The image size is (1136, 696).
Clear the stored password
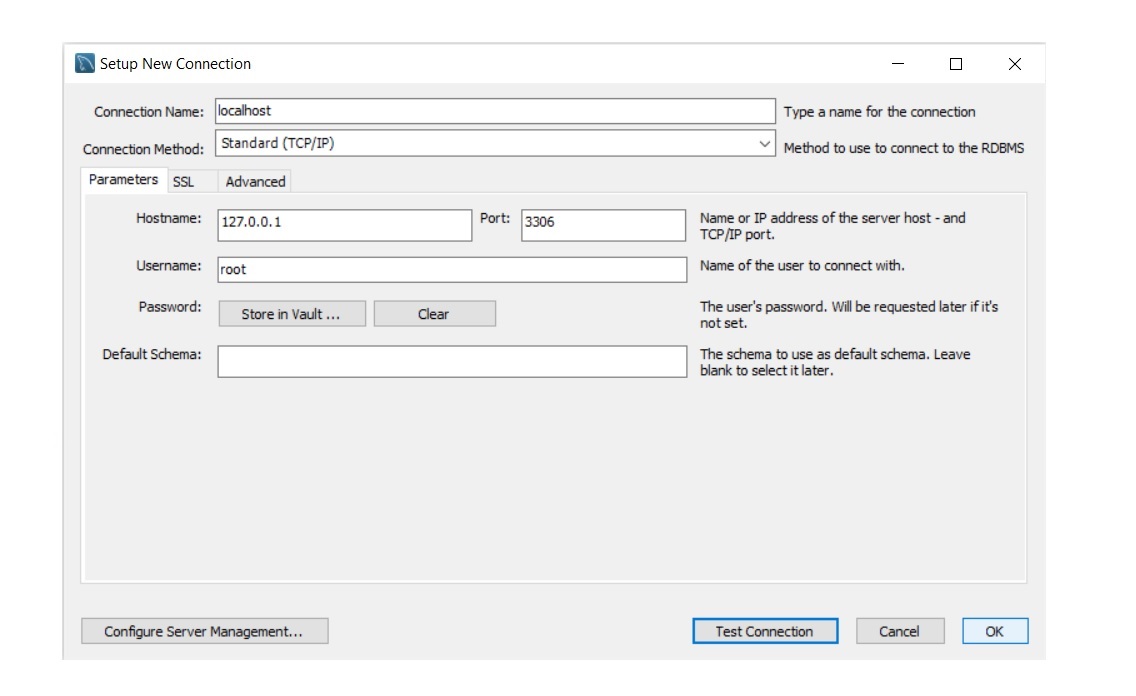[434, 314]
